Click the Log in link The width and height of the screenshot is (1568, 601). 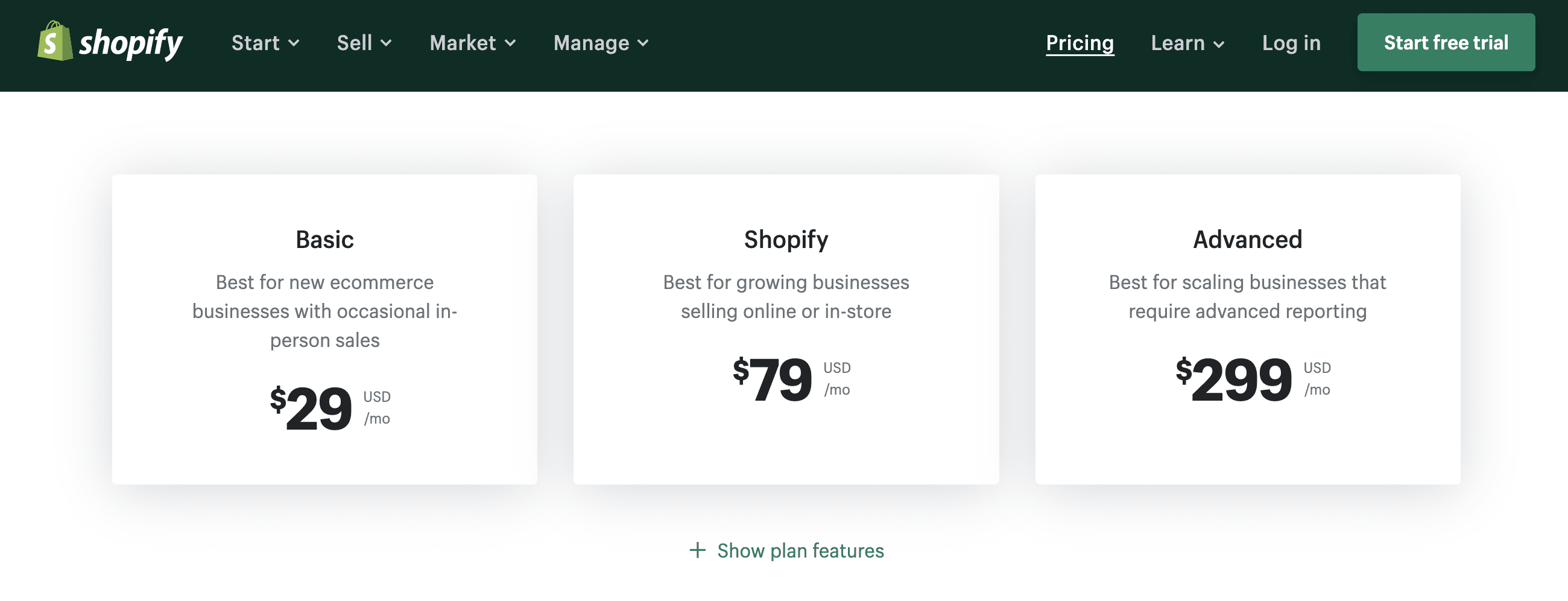1291,43
